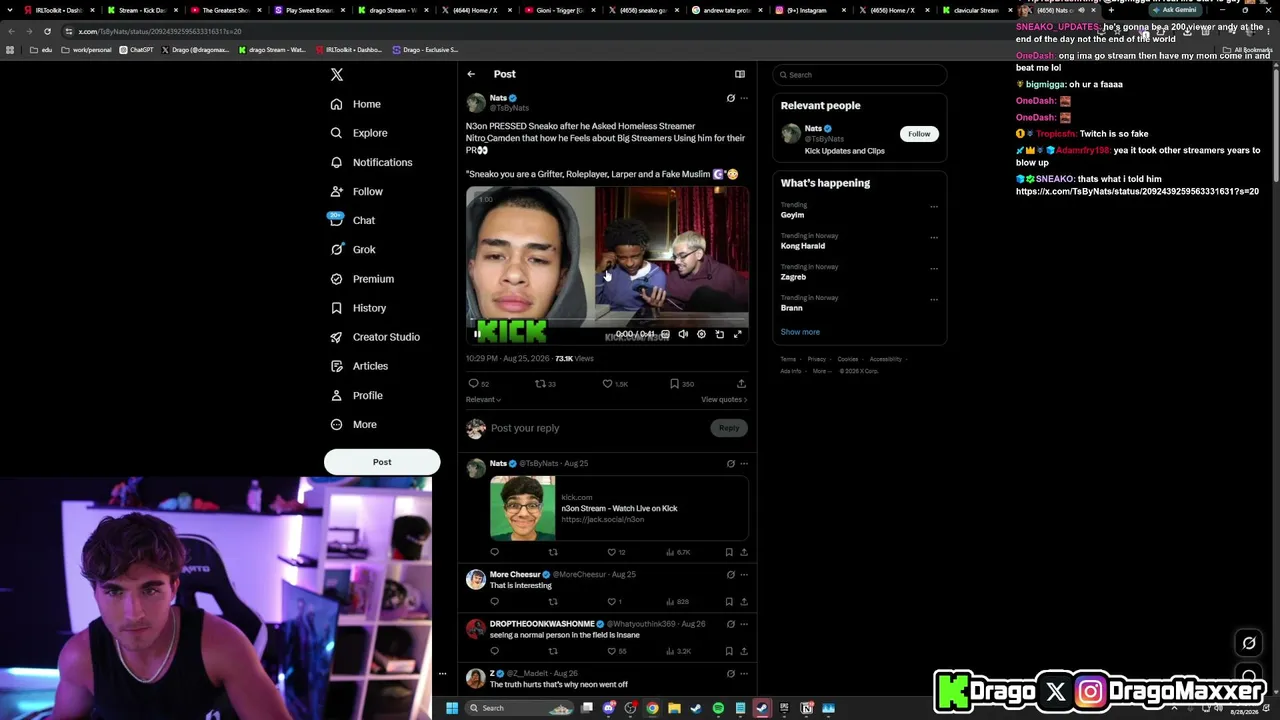Toggle video captions
This screenshot has height=720, width=1280.
point(665,334)
